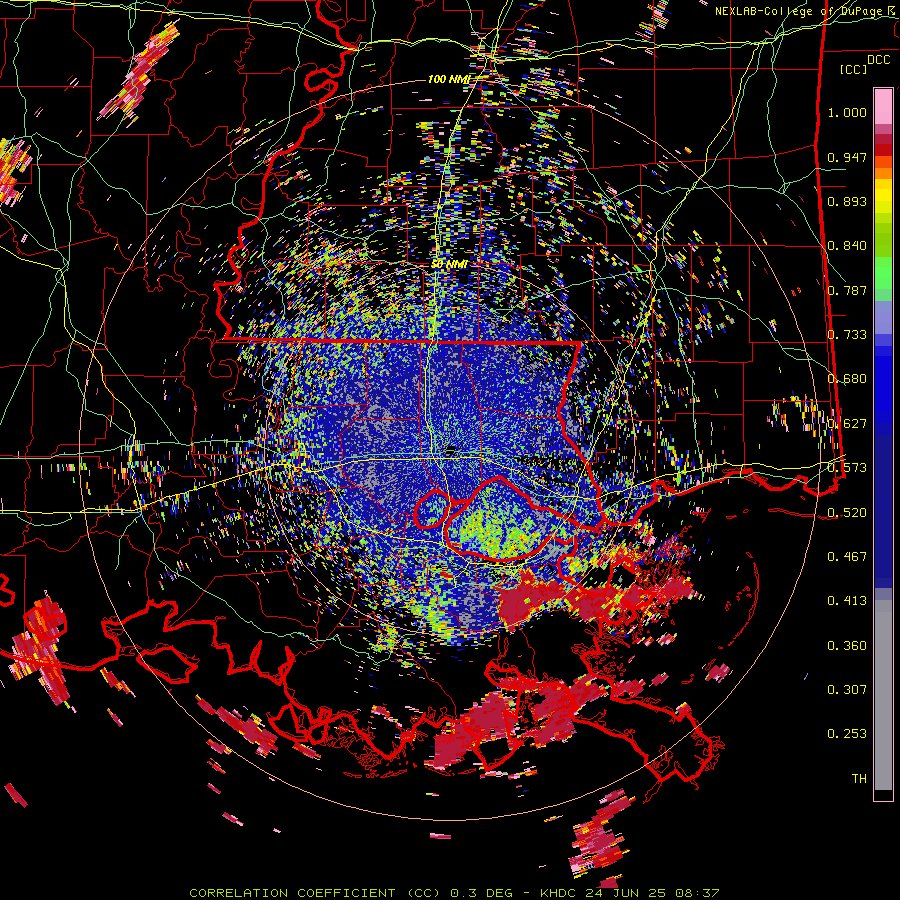Pick the bright green color bar segment
Screen dimensions: 900x900
[x=883, y=273]
